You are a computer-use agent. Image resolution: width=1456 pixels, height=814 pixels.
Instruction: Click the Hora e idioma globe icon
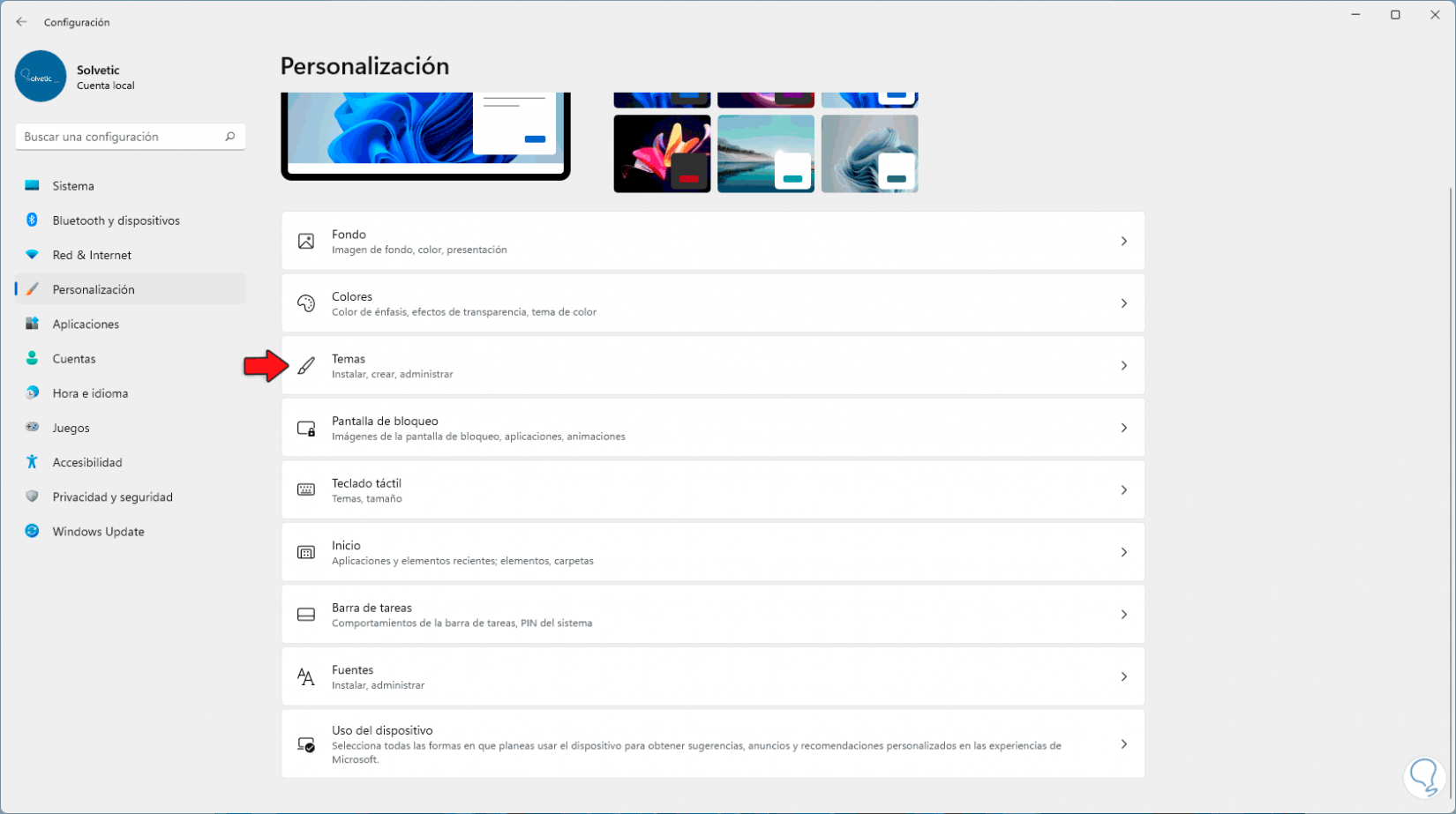[32, 393]
